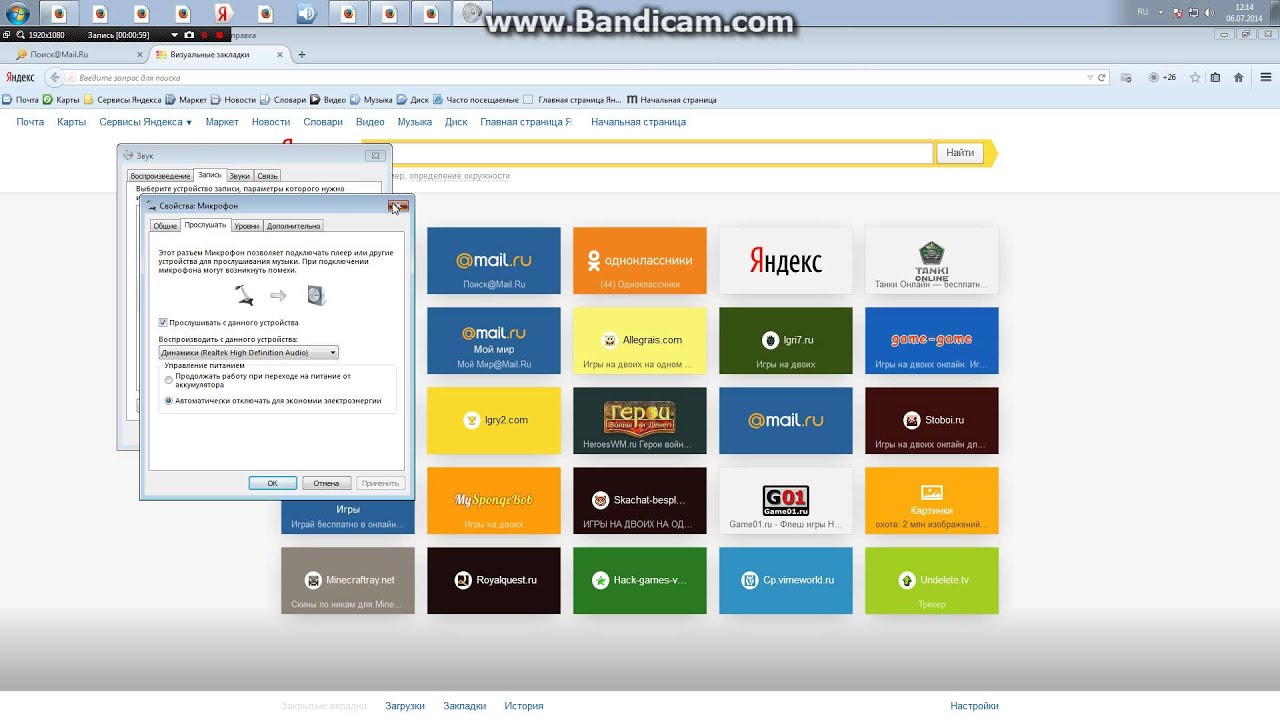Viewport: 1280px width, 720px height.
Task: Click the Словари page navigation link
Action: point(323,122)
